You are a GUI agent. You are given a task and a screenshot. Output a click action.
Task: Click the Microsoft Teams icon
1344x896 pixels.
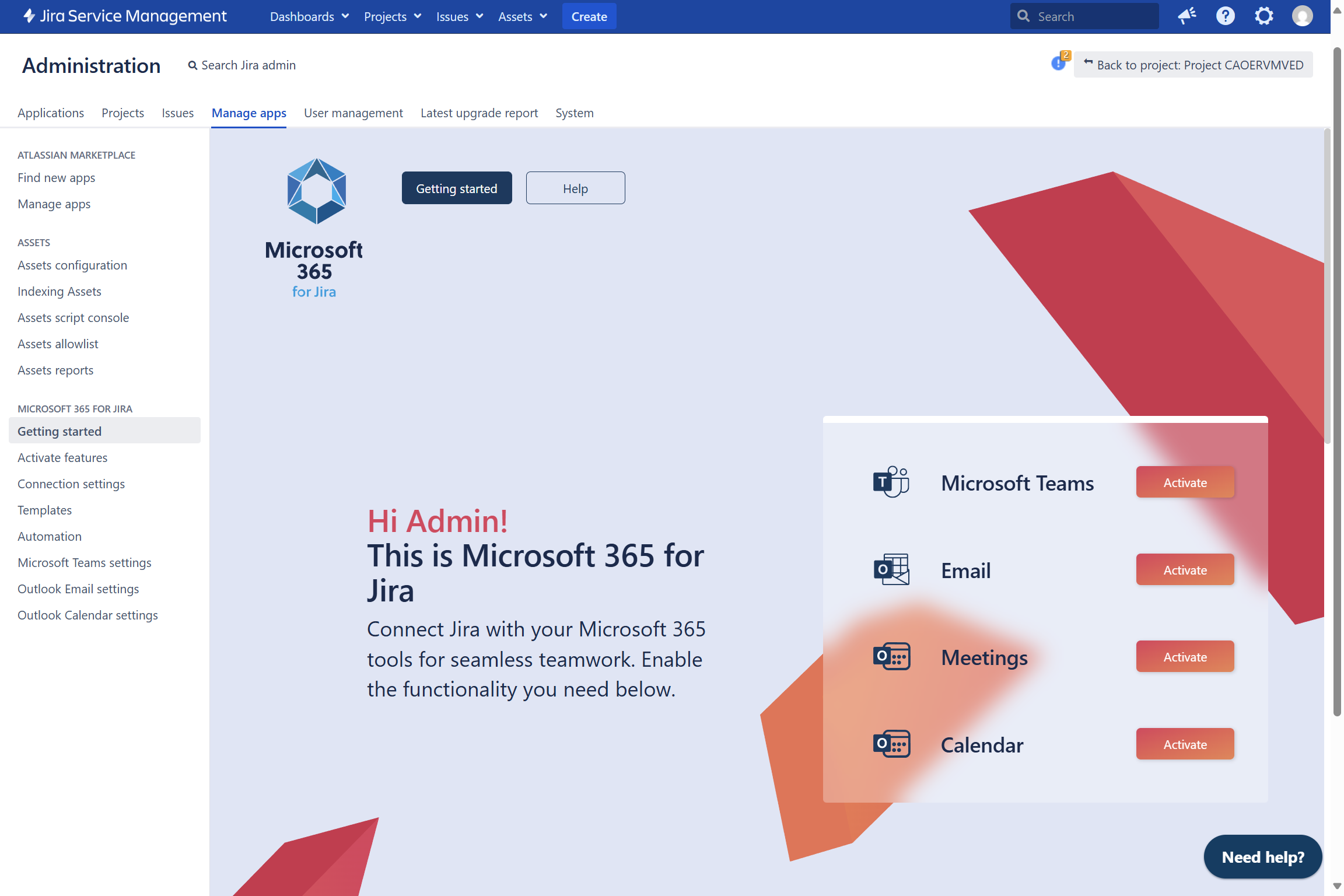891,482
